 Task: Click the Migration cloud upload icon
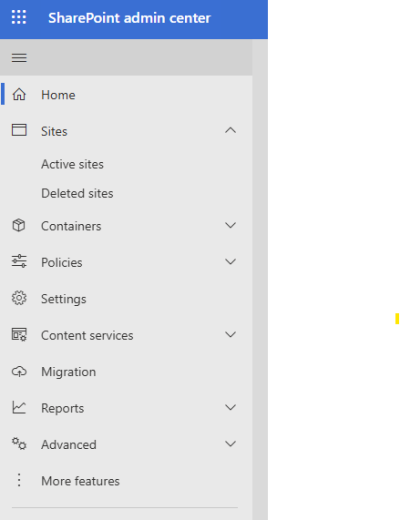tap(19, 371)
